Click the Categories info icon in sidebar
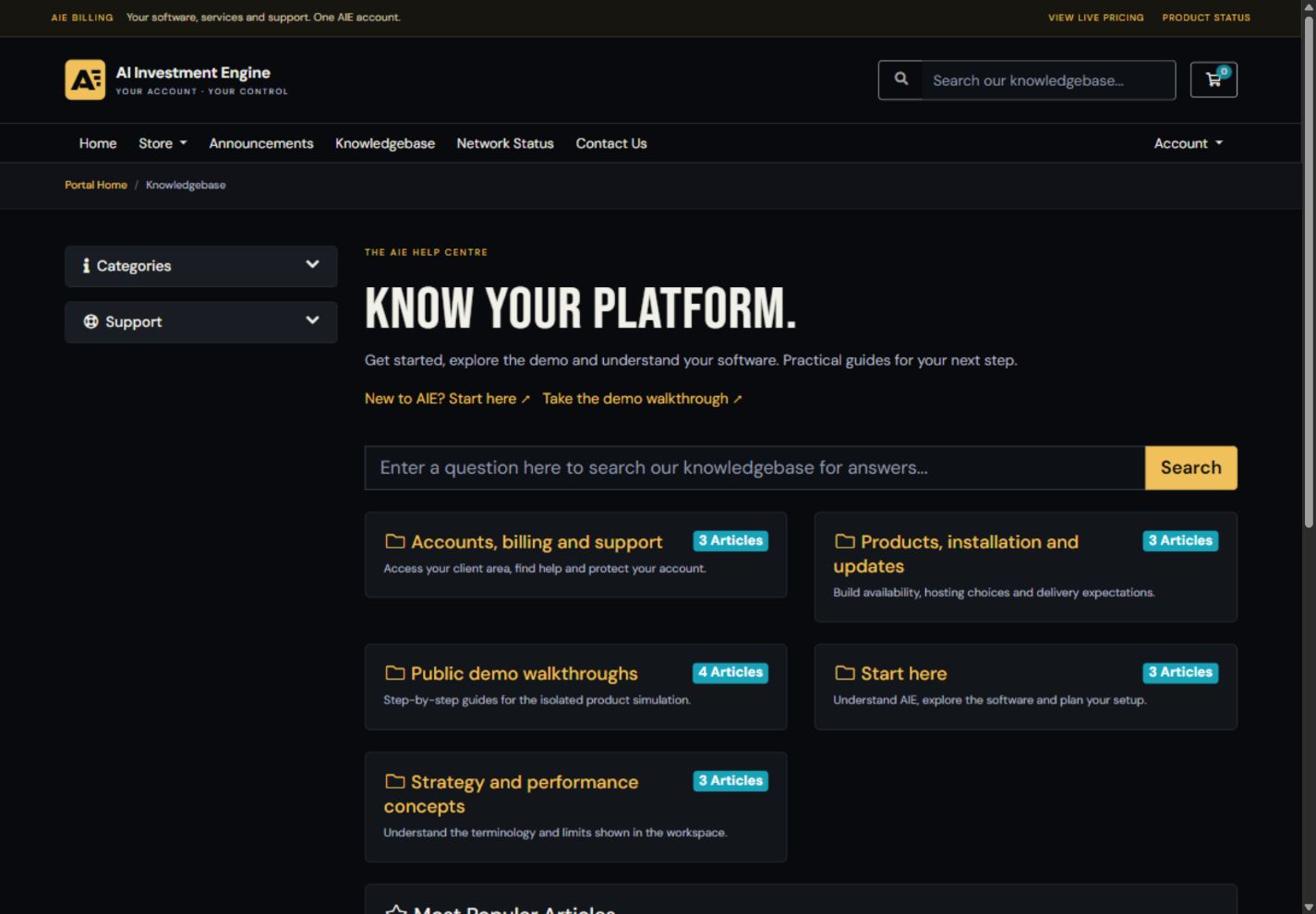 click(x=87, y=266)
